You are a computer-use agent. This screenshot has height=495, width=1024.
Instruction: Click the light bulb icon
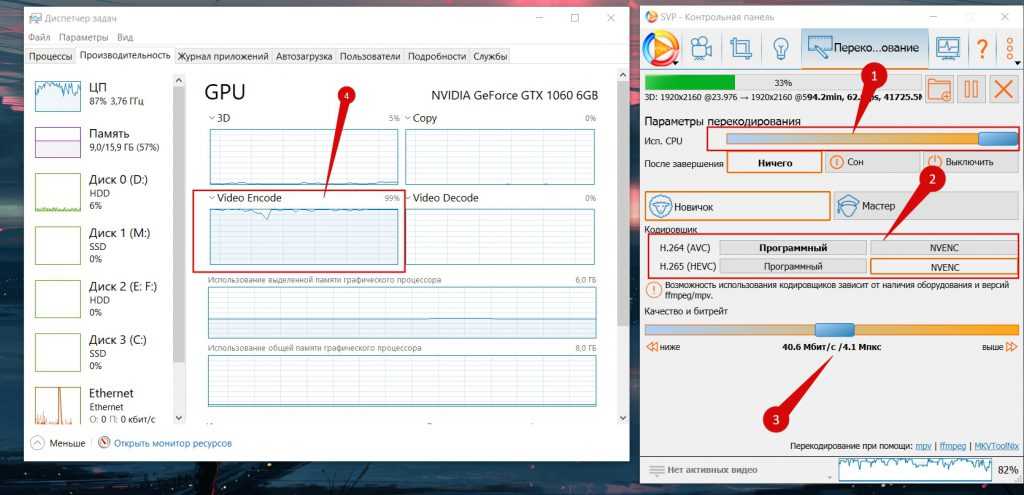coord(781,48)
